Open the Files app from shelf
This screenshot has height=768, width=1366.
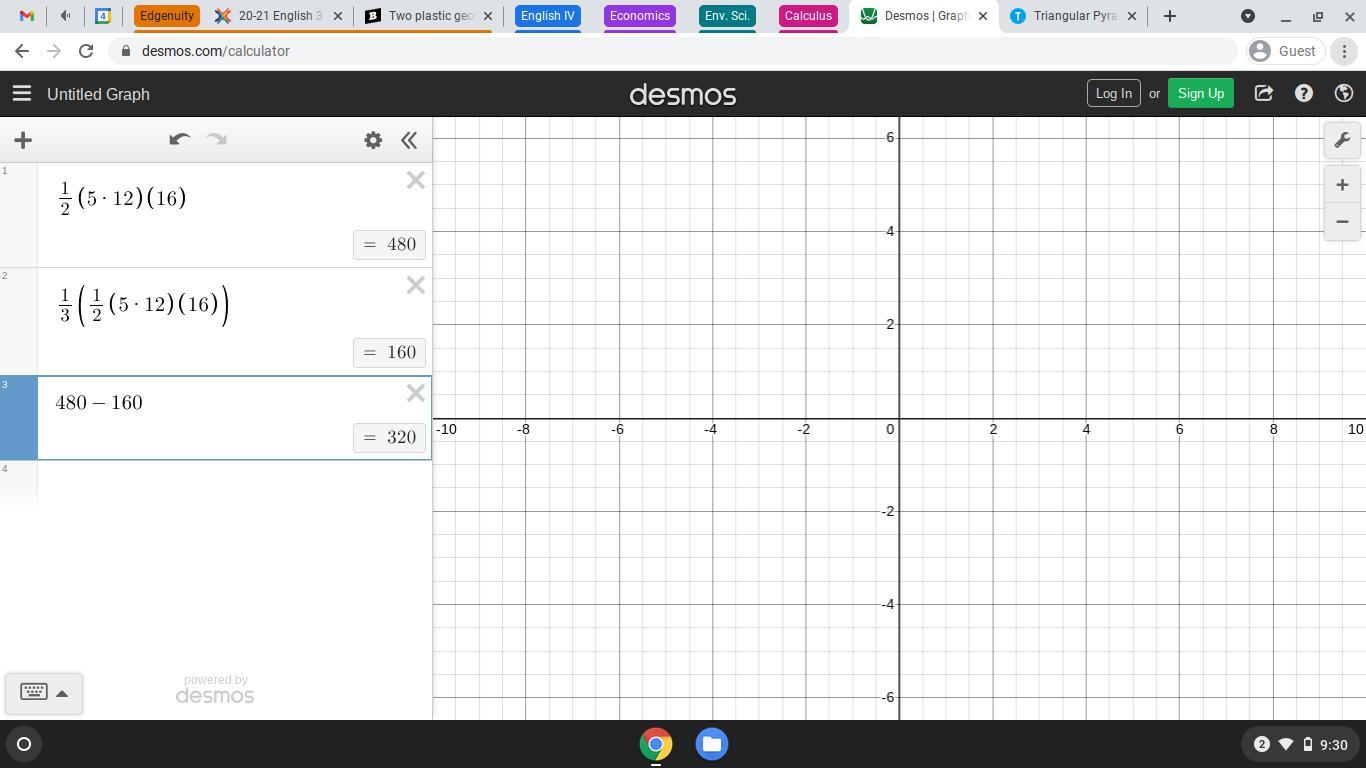coord(712,744)
